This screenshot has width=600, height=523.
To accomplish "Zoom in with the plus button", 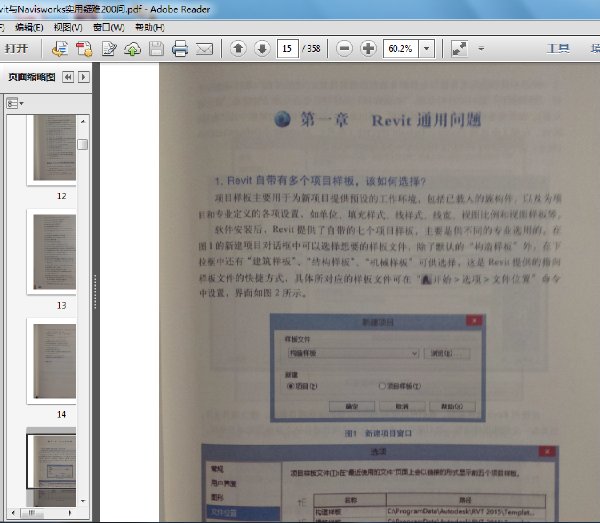I will (x=368, y=49).
